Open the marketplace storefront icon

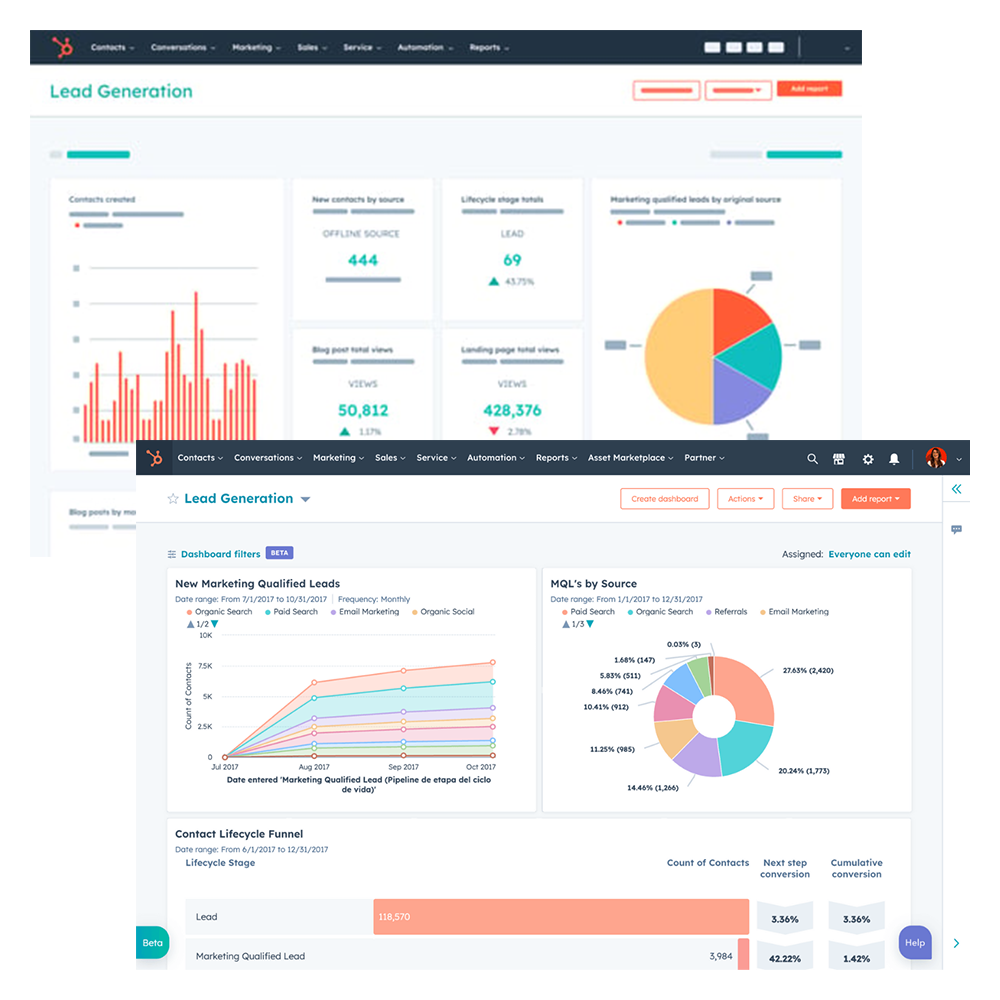pyautogui.click(x=839, y=459)
